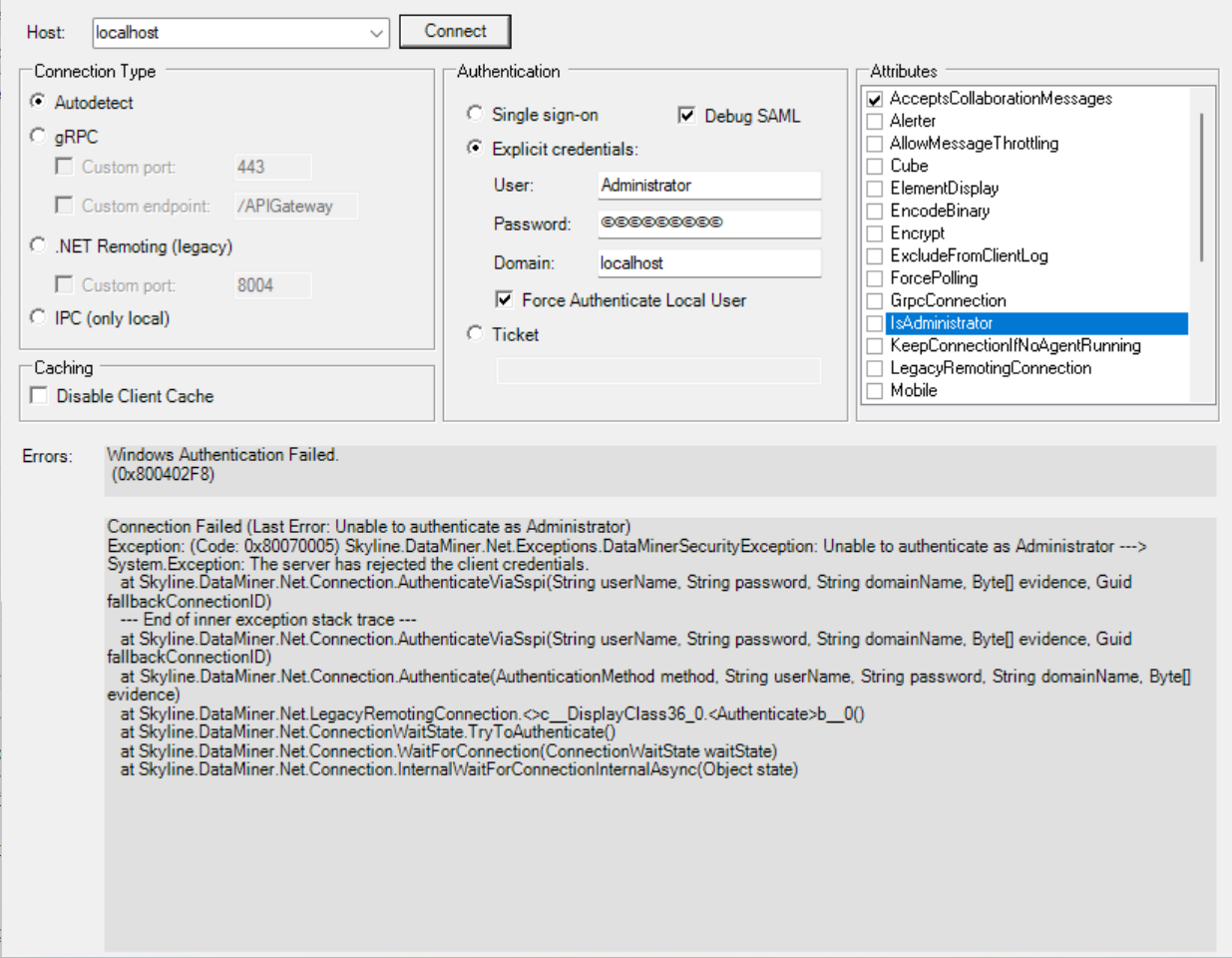The width and height of the screenshot is (1232, 958).
Task: Enable Disable Client Cache checkbox
Action: 39,395
